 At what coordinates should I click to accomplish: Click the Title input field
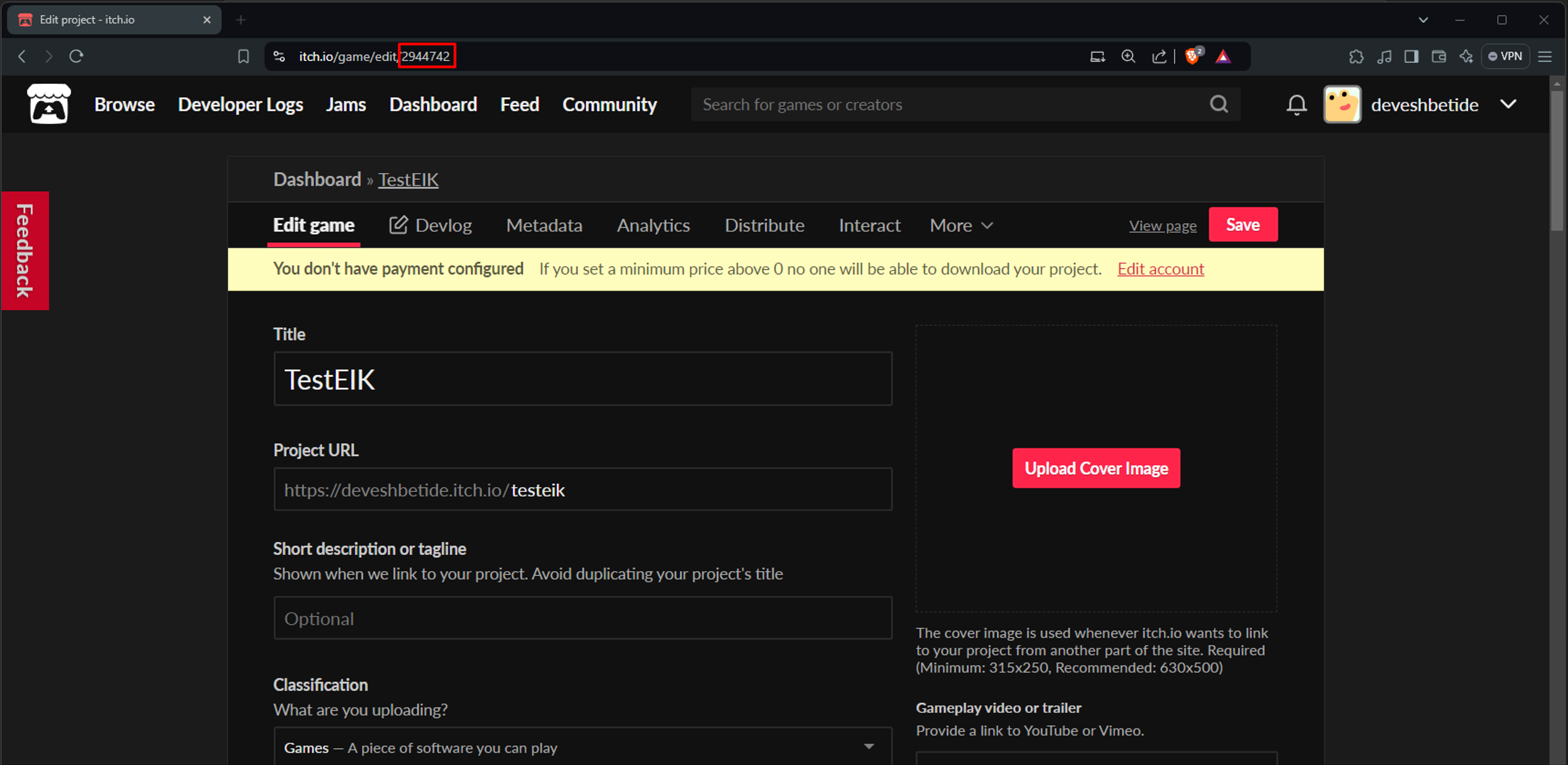coord(583,378)
